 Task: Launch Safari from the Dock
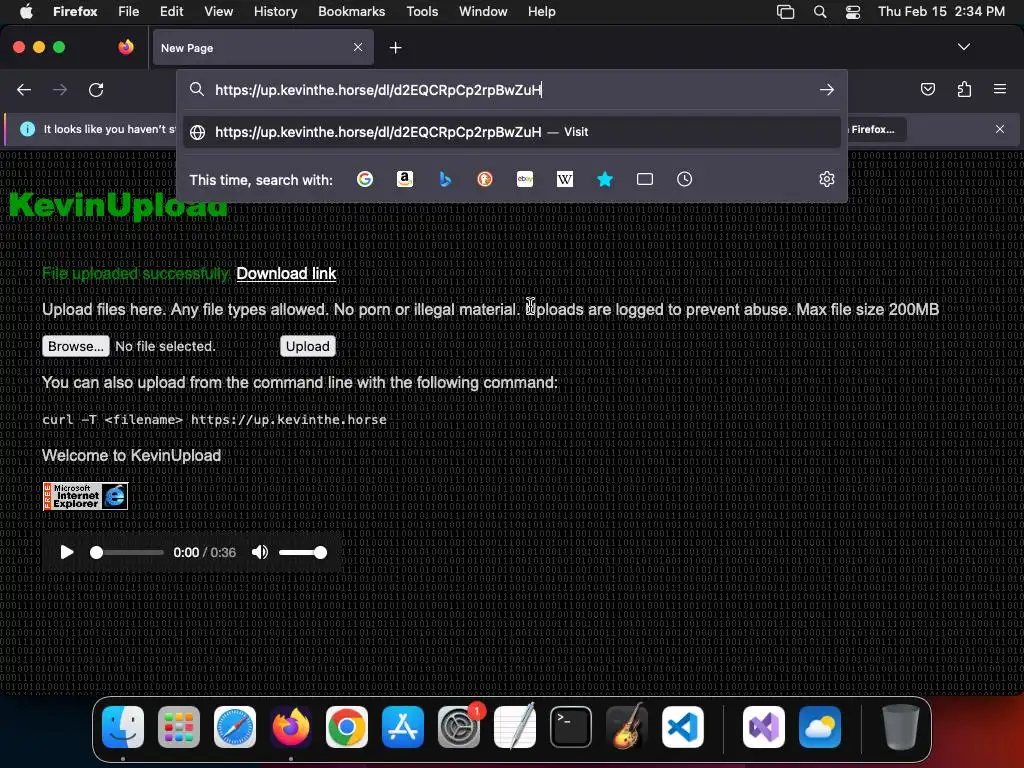235,727
